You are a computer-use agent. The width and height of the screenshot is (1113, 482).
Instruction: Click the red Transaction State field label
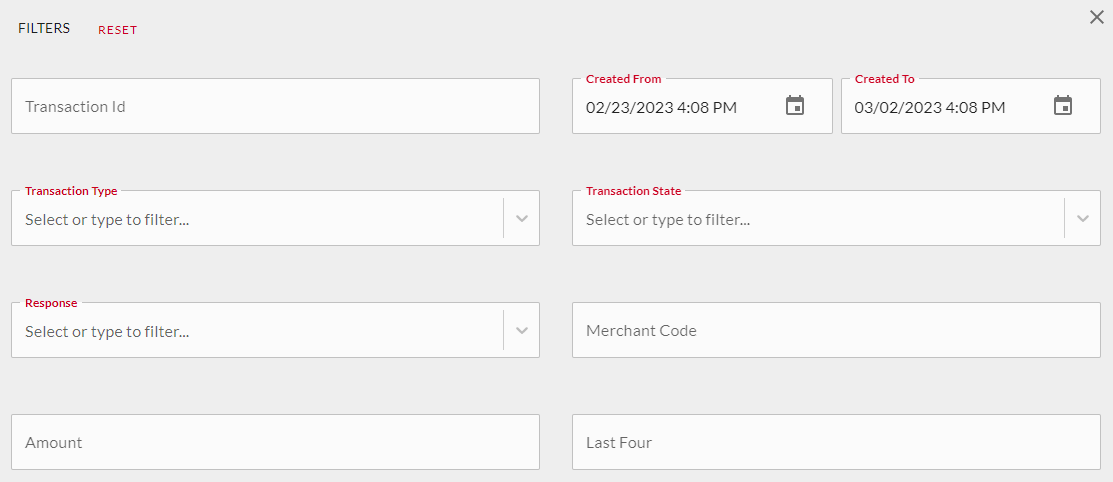click(633, 191)
